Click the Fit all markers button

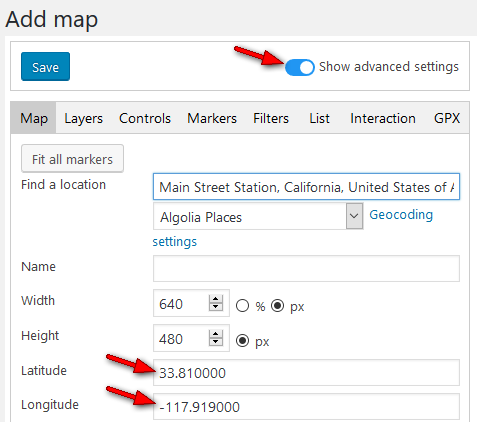tap(72, 159)
